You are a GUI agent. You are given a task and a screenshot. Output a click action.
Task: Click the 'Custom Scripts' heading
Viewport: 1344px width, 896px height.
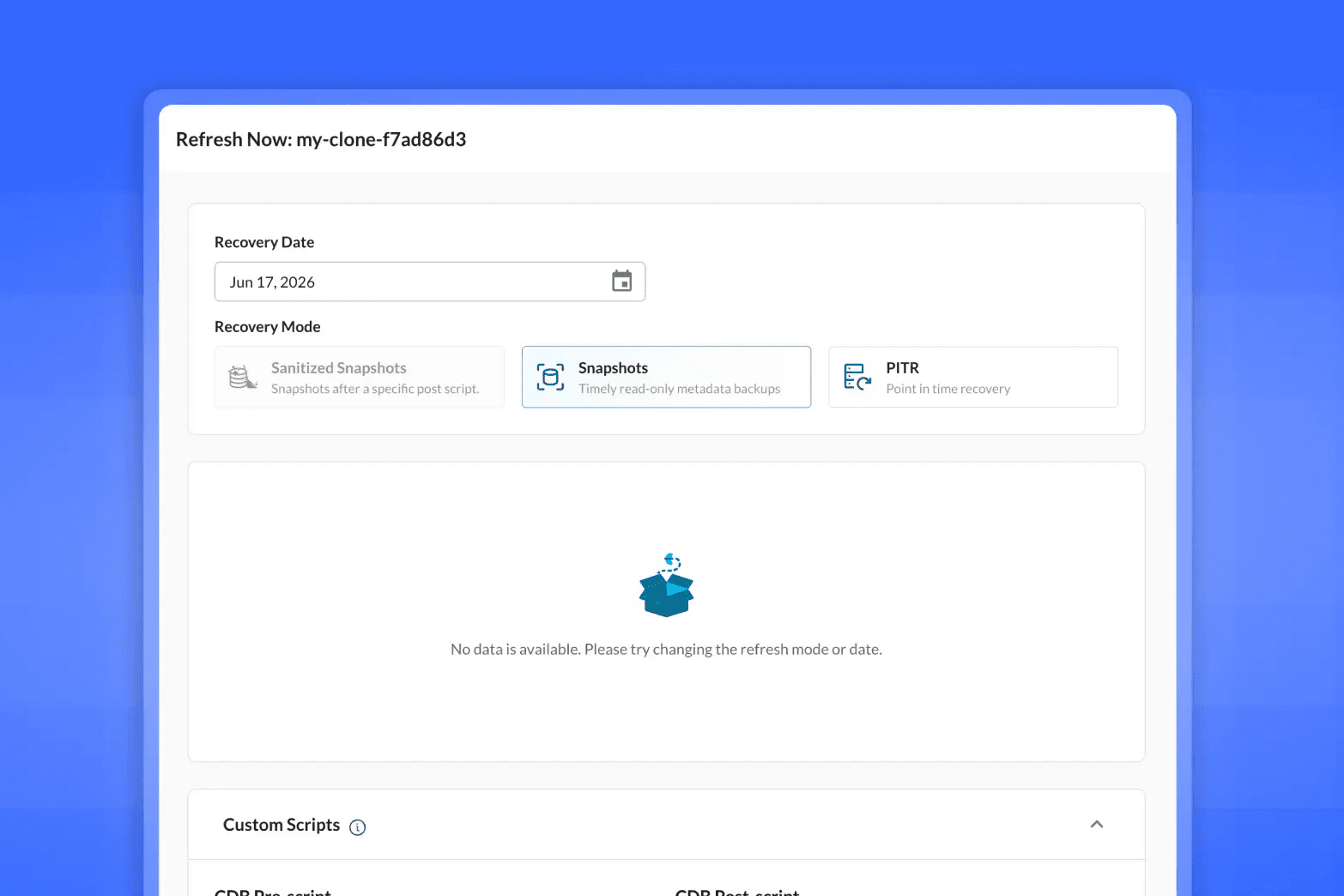coord(282,825)
